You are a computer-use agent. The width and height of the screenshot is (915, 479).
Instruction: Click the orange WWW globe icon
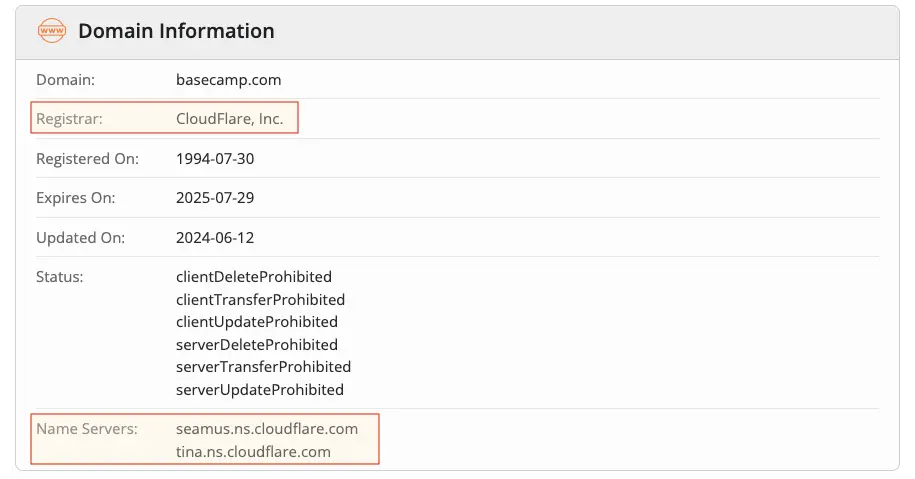pyautogui.click(x=52, y=31)
